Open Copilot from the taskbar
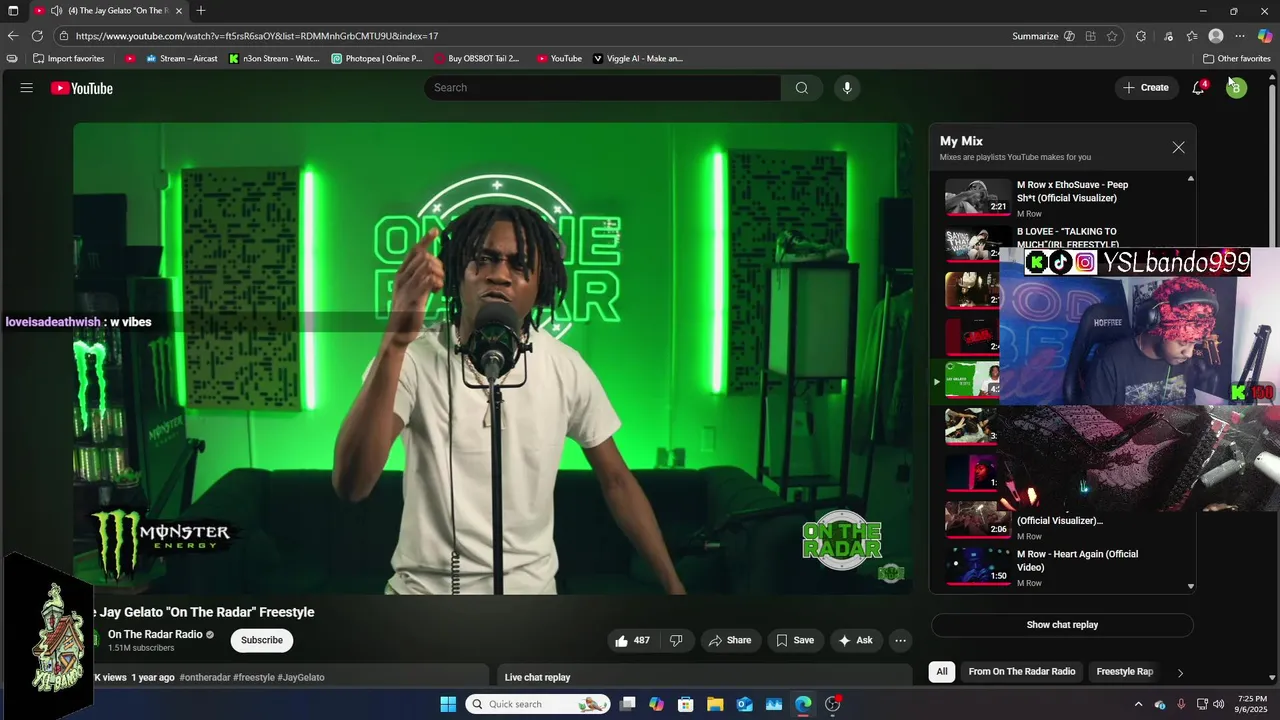This screenshot has height=720, width=1280. 656,704
